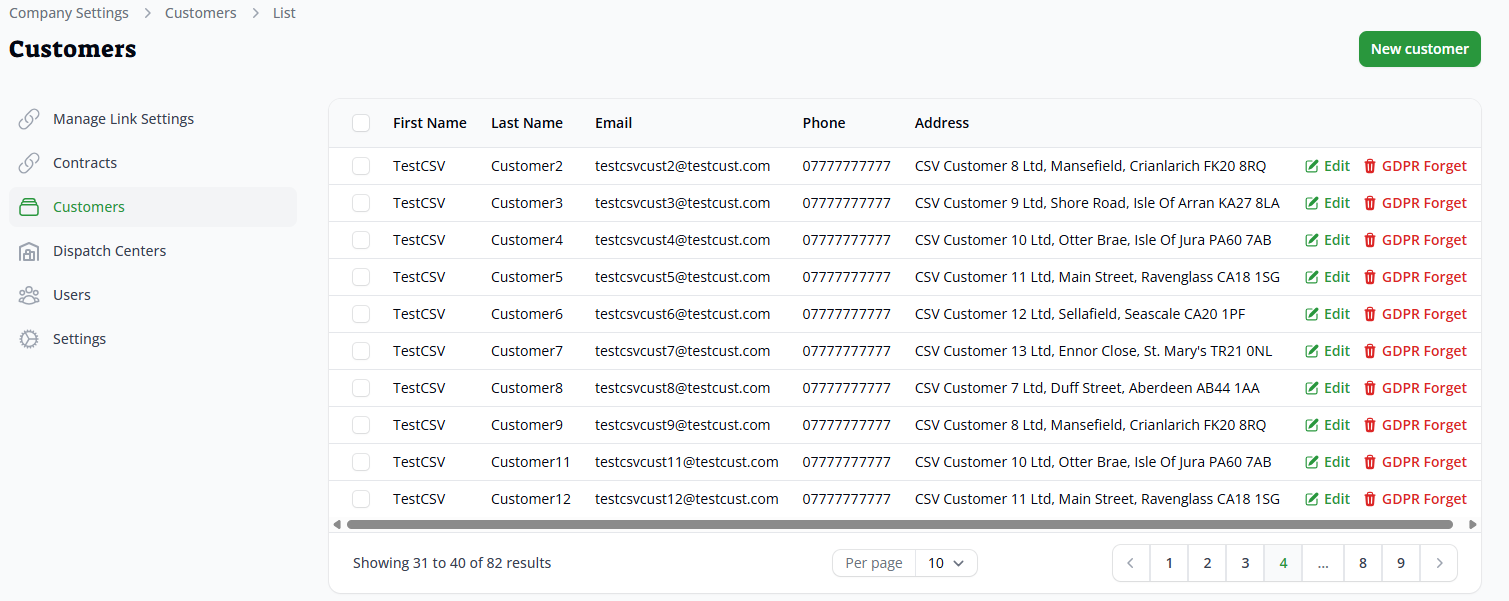Click the Users group icon in sidebar

[30, 295]
